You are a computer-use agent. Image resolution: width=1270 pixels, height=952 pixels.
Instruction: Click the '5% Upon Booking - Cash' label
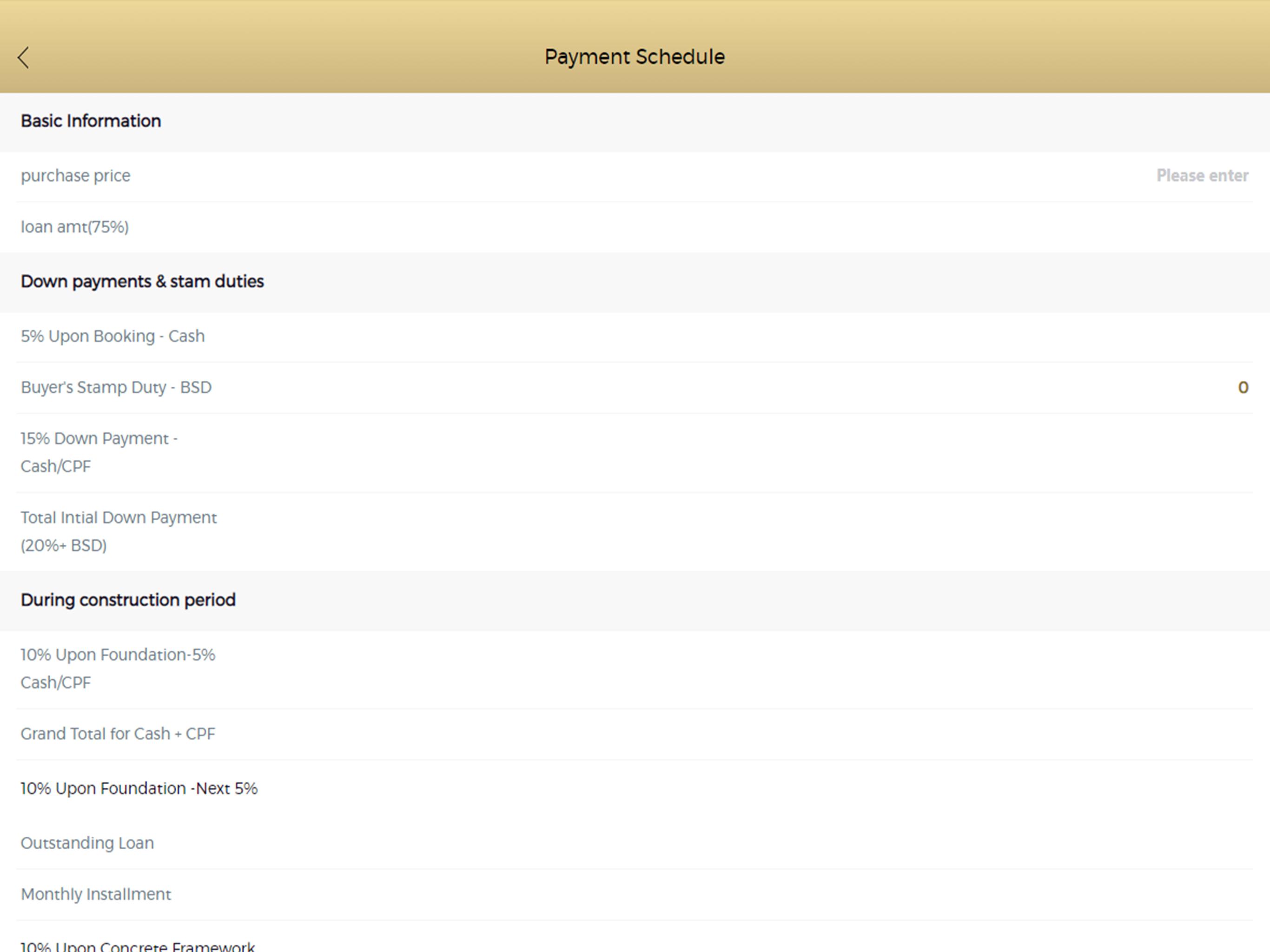[x=112, y=336]
